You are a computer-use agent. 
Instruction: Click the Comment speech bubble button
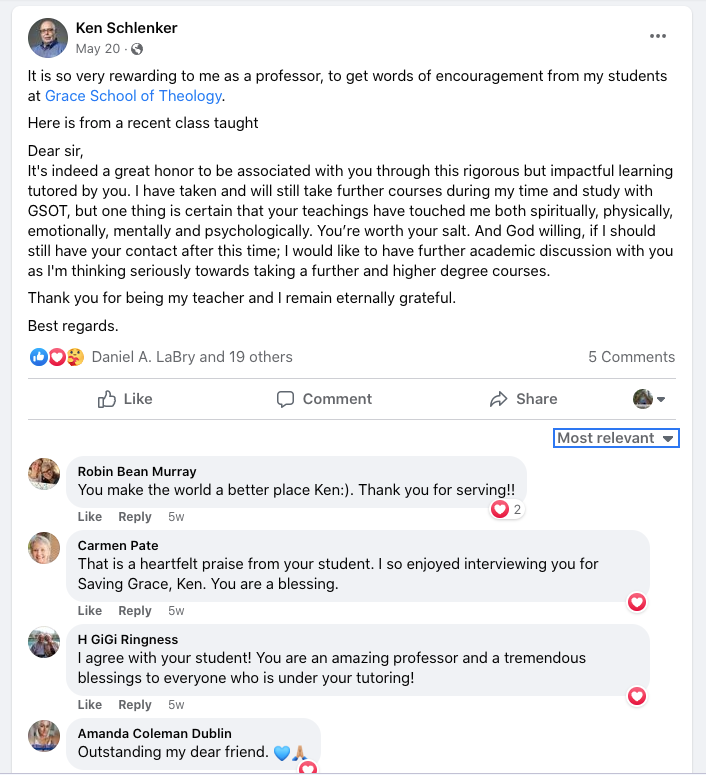point(324,399)
